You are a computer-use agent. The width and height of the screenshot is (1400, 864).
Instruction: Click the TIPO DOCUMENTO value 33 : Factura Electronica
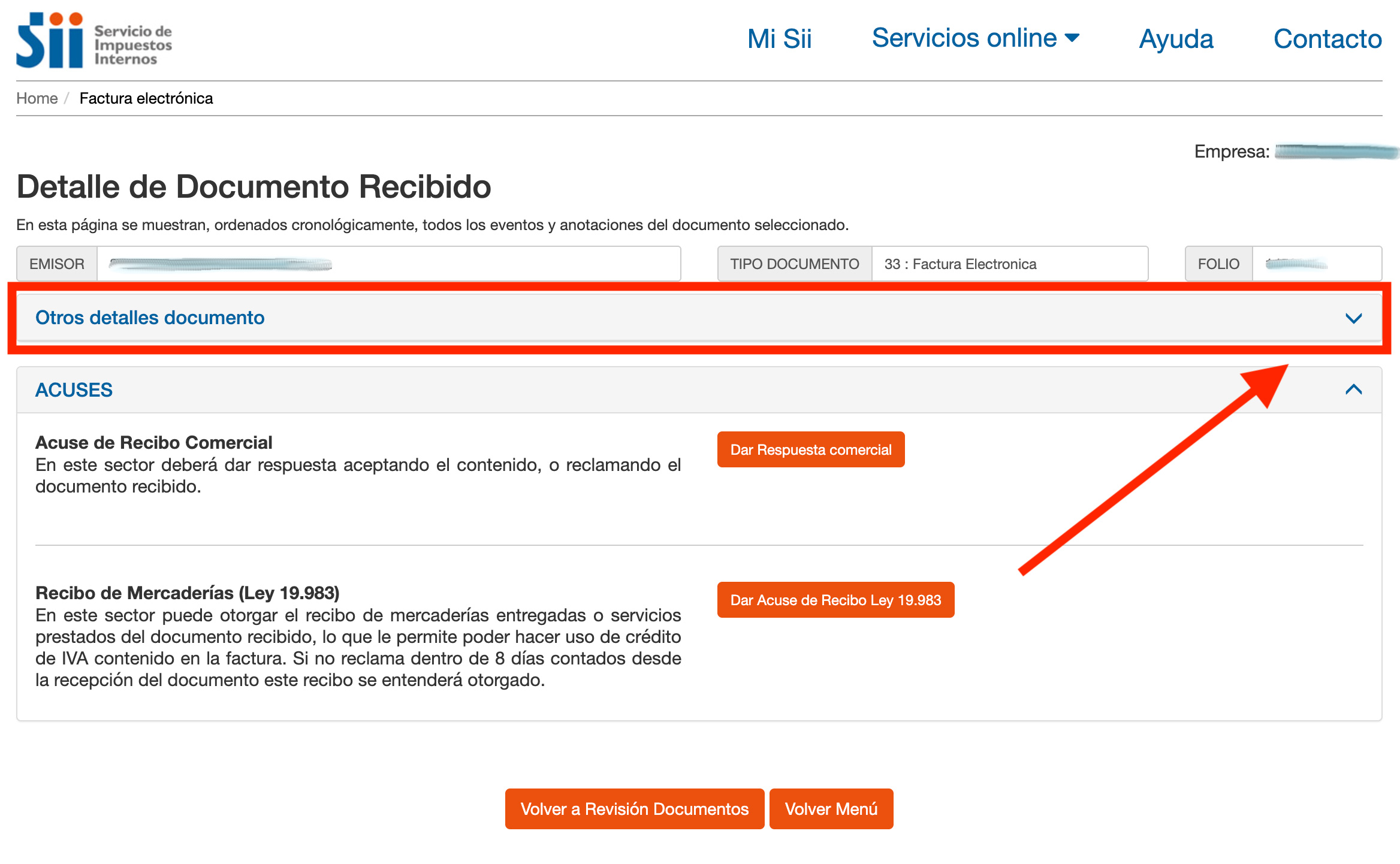coord(1010,264)
